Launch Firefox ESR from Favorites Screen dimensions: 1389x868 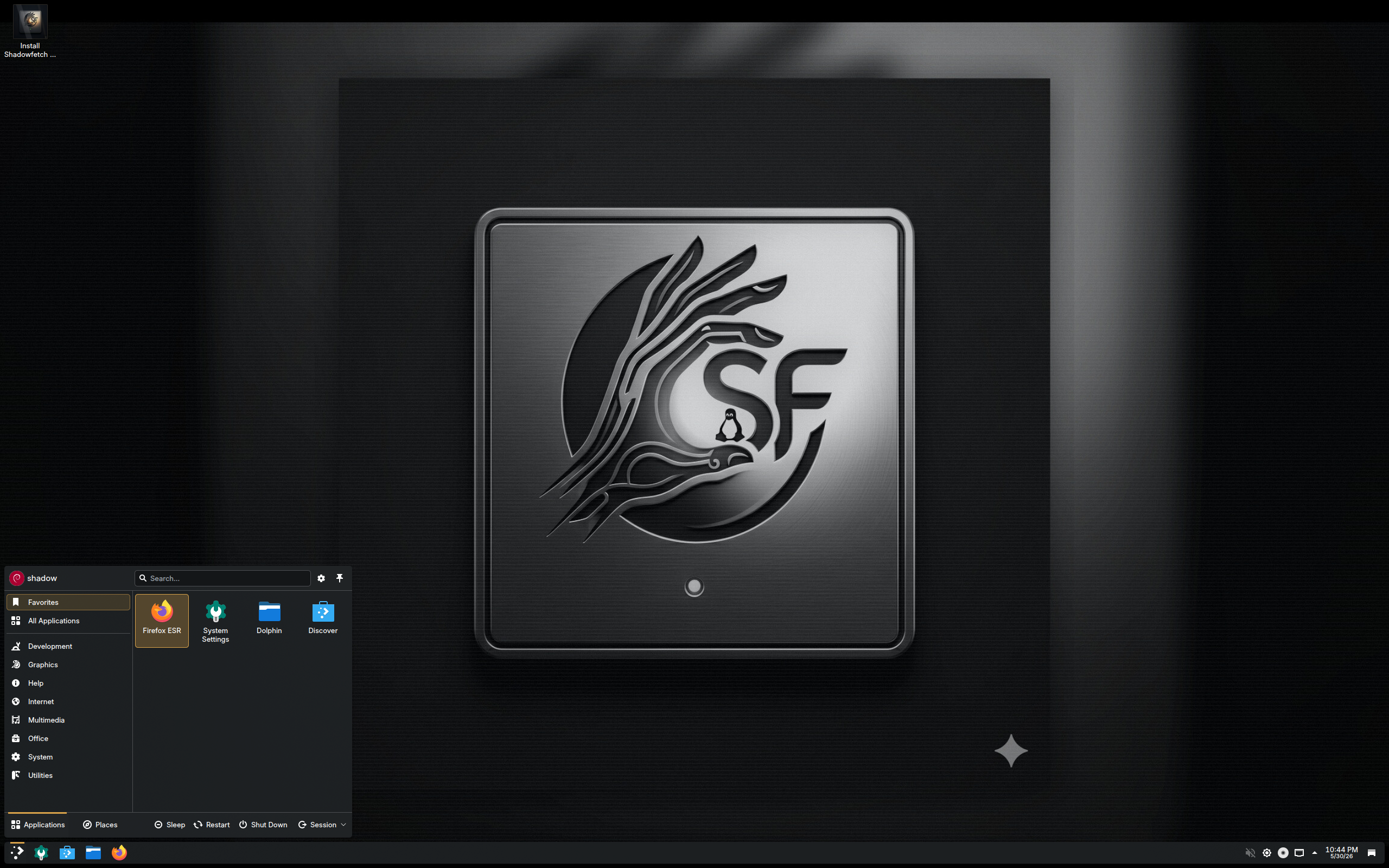[162, 620]
